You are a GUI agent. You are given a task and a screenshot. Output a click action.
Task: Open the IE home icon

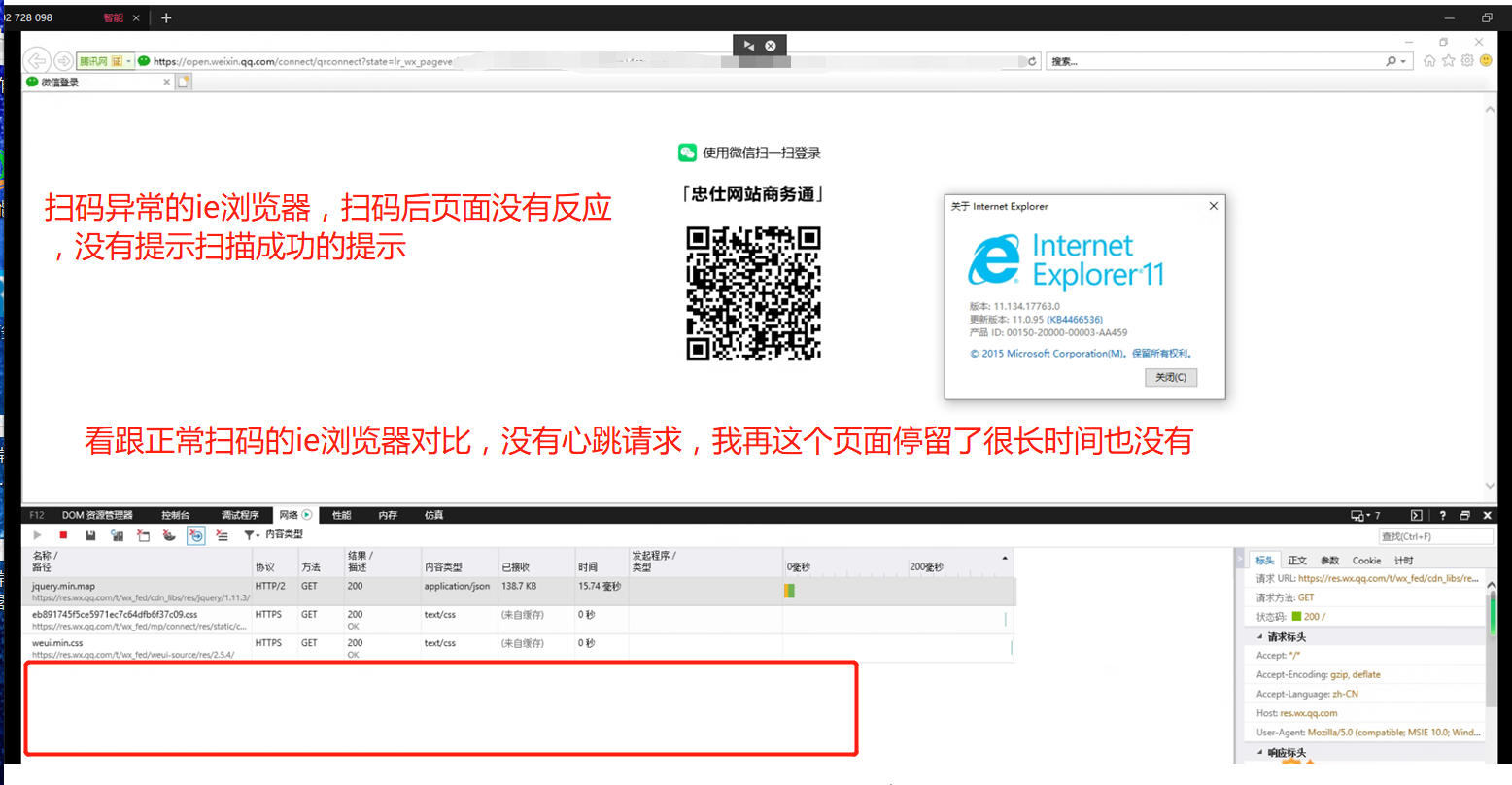coord(1429,60)
